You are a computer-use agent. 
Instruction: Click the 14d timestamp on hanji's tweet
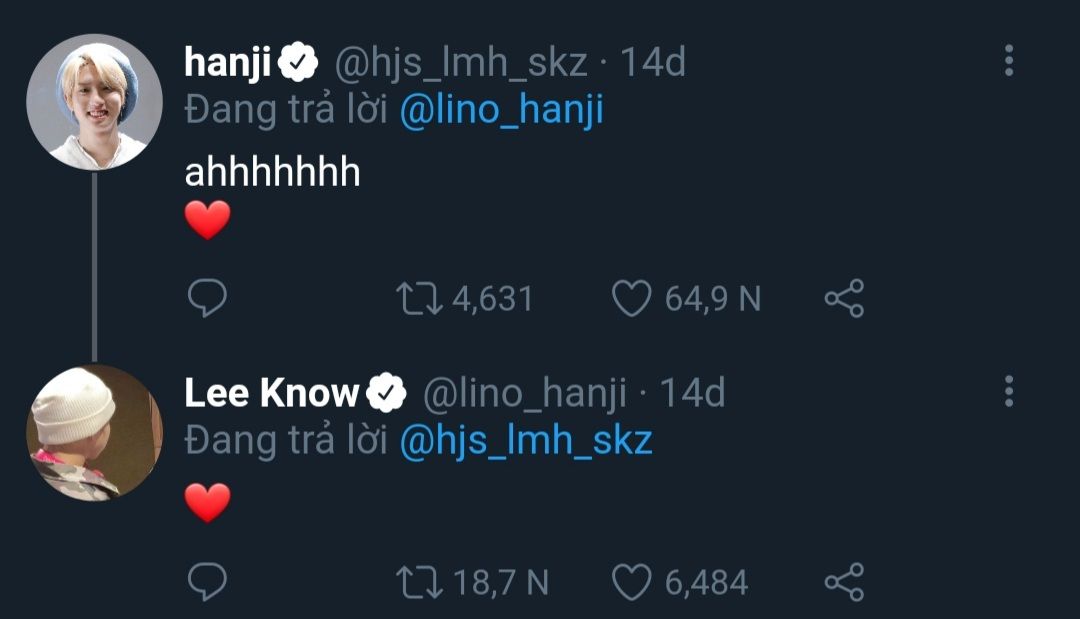[653, 63]
